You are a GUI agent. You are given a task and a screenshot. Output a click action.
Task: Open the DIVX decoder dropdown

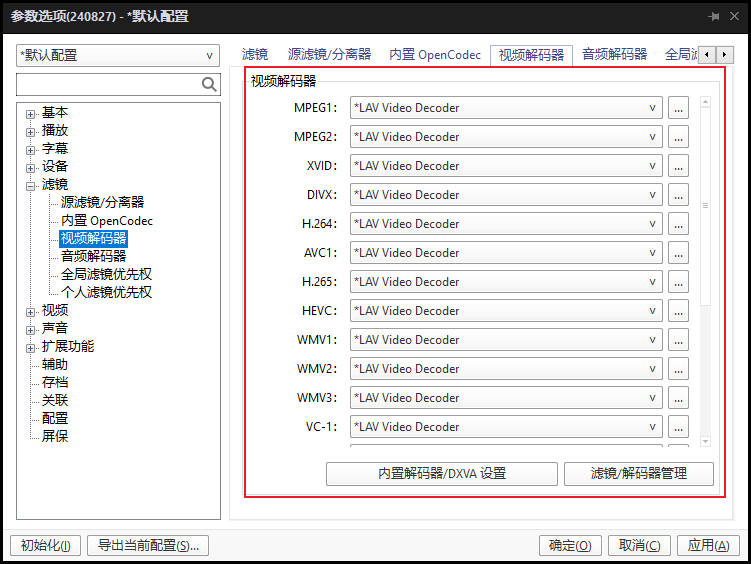506,195
